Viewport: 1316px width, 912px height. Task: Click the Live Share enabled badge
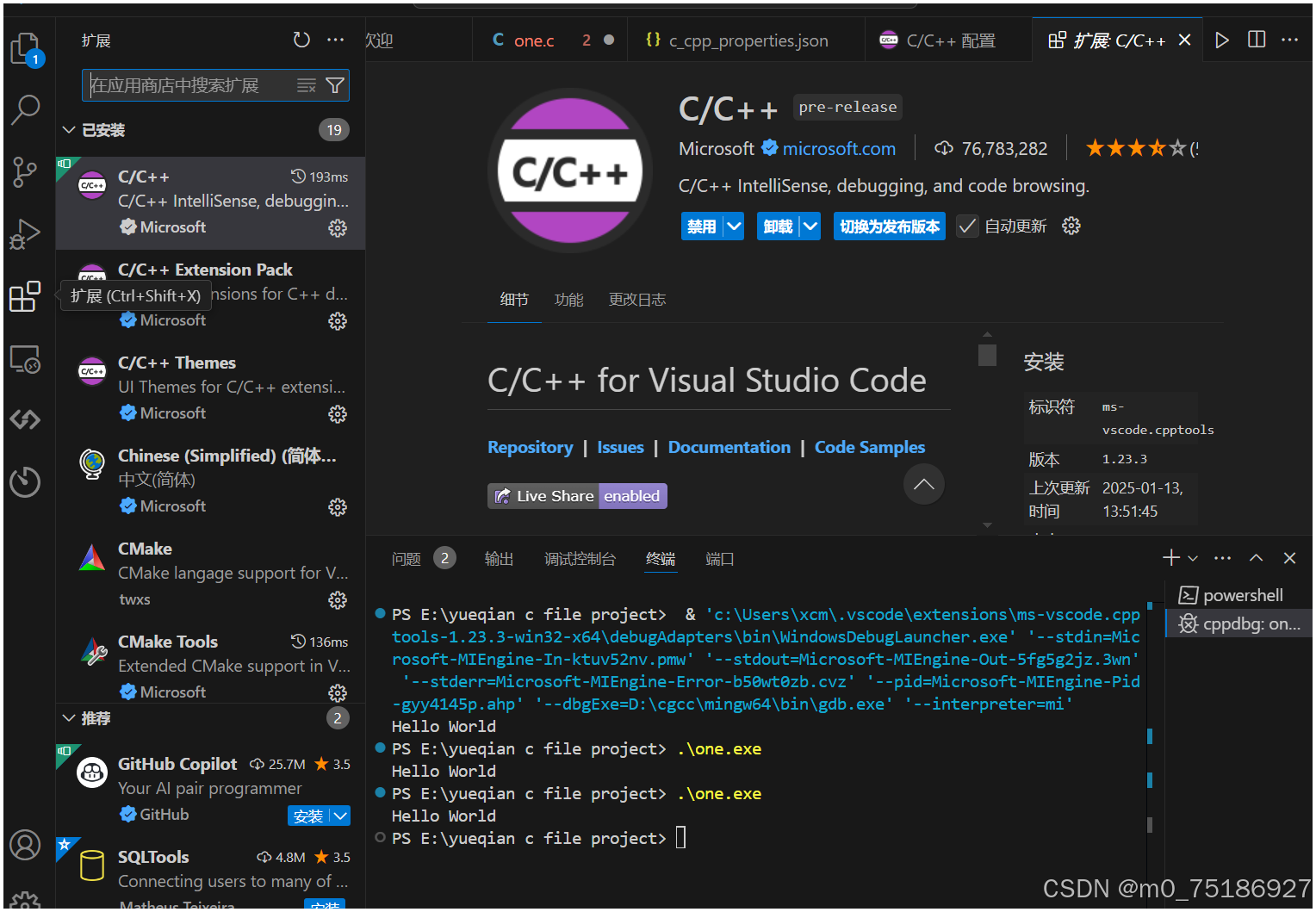577,496
